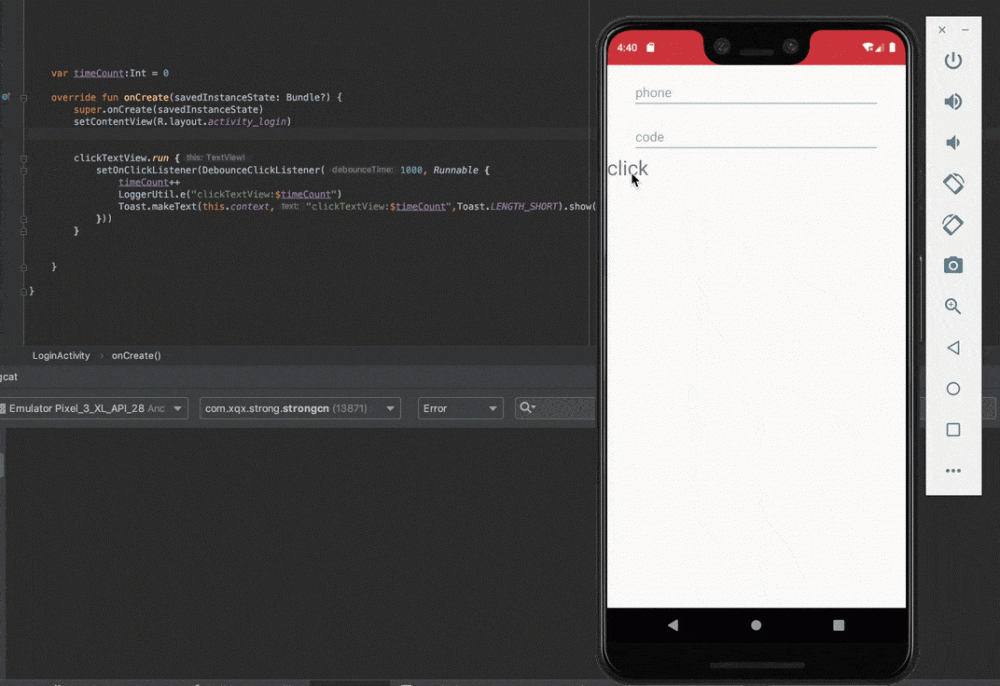Rotate the emulator counter-clockwise
1000x686 pixels.
coord(953,183)
